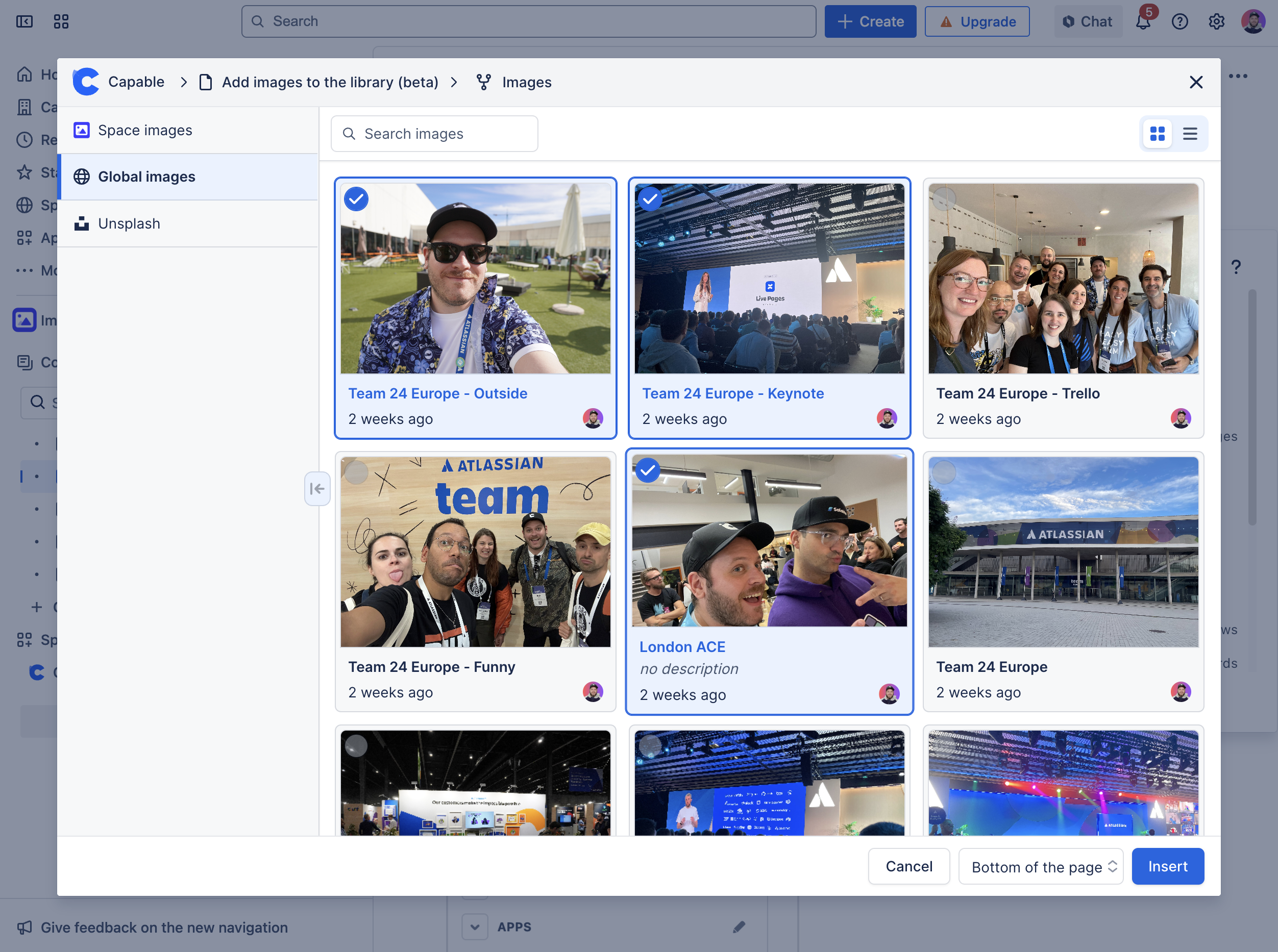Switch to list view layout
The width and height of the screenshot is (1278, 952).
[x=1190, y=134]
